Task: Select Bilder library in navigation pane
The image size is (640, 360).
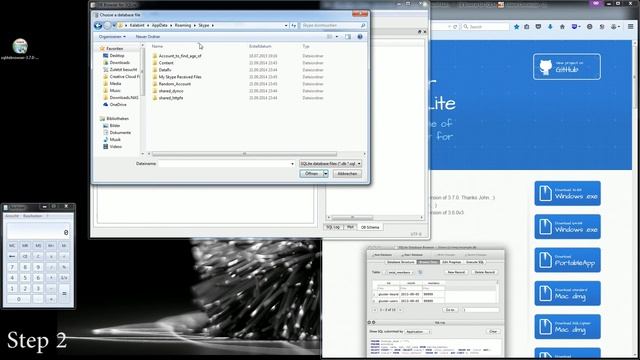Action: 115,126
